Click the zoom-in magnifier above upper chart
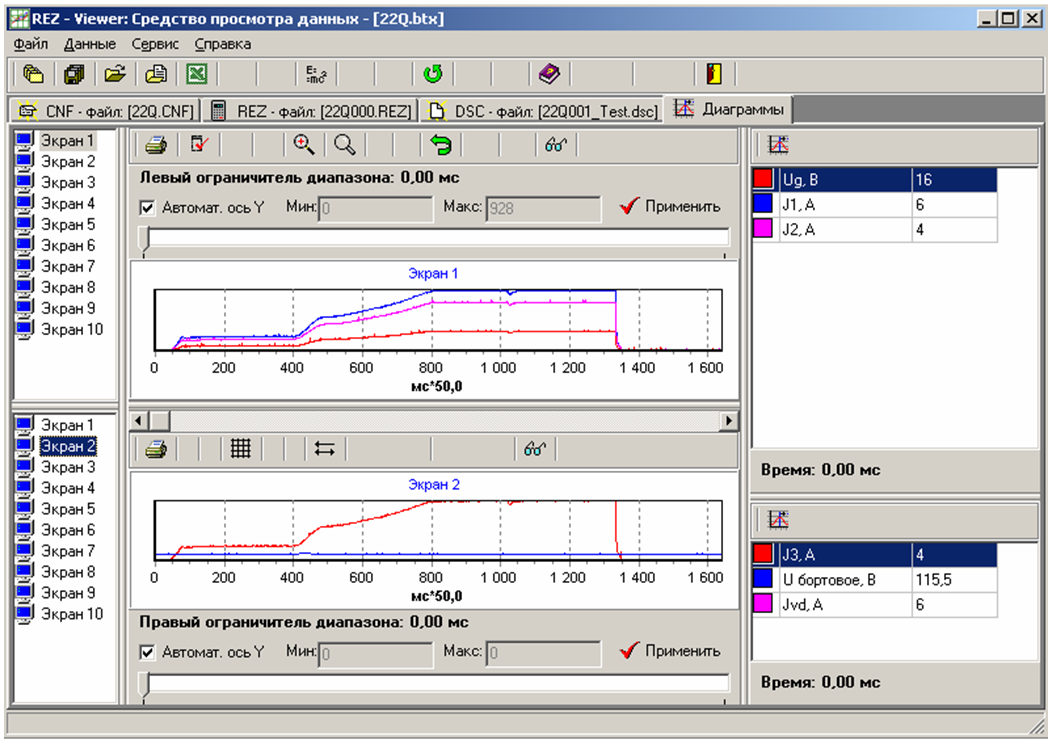The width and height of the screenshot is (1051, 745). click(x=304, y=145)
